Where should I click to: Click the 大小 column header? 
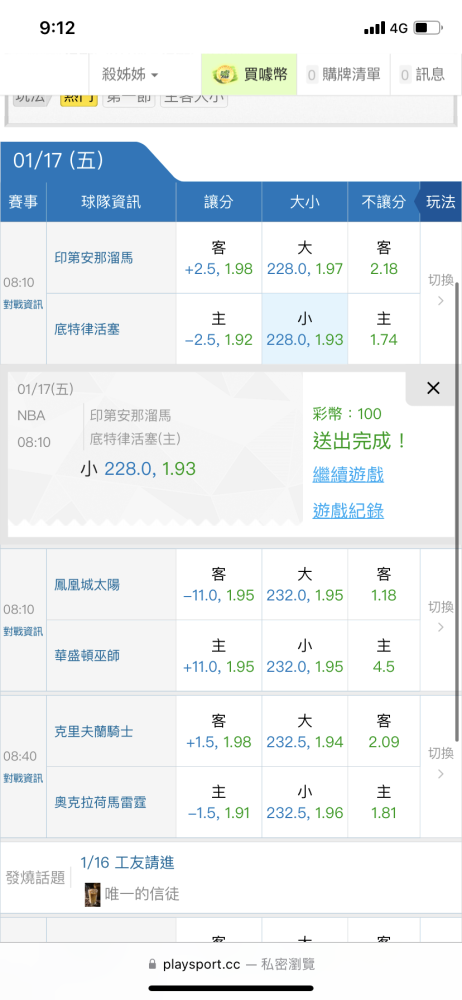pos(305,202)
